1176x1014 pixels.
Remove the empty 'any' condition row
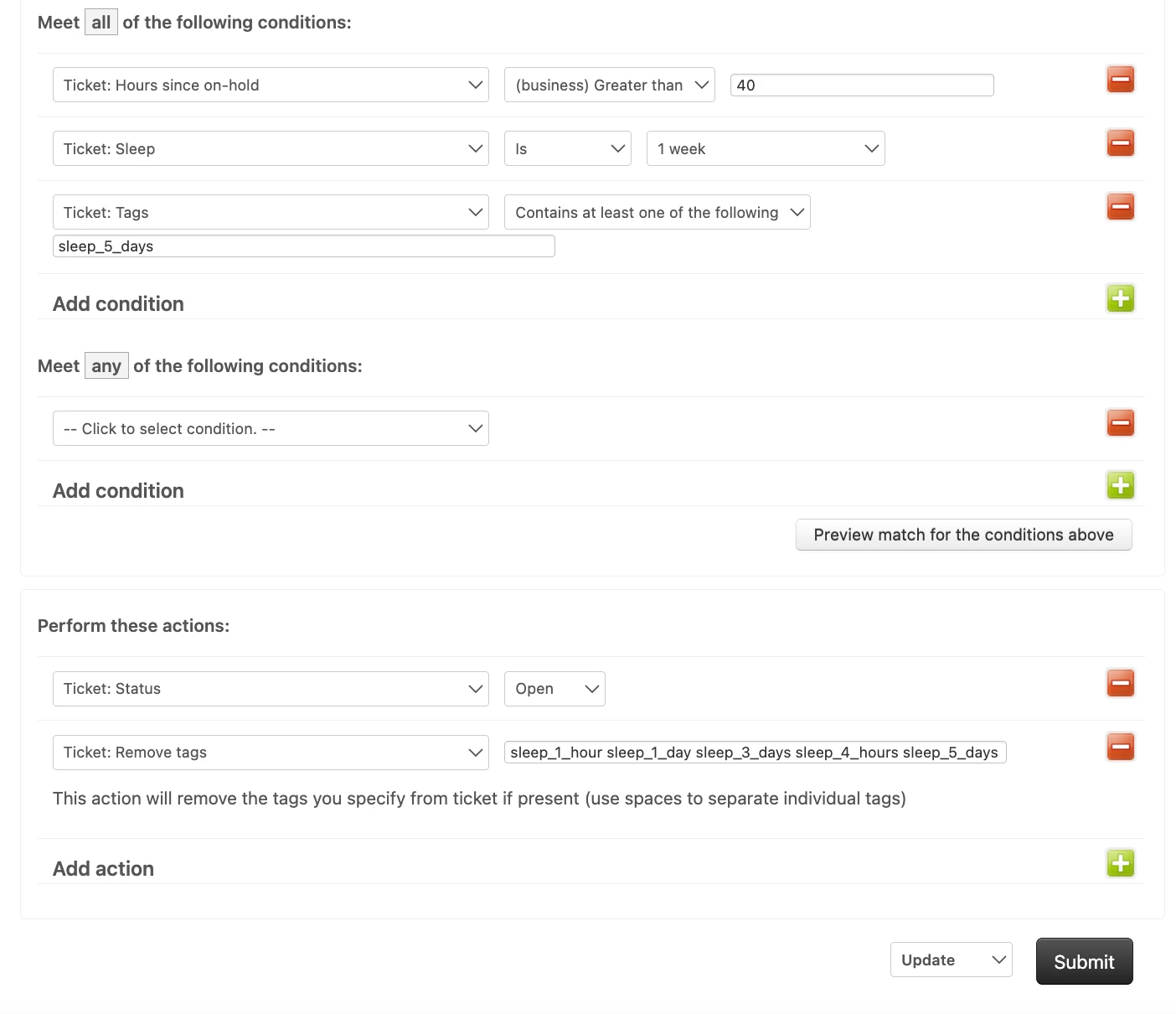point(1120,423)
